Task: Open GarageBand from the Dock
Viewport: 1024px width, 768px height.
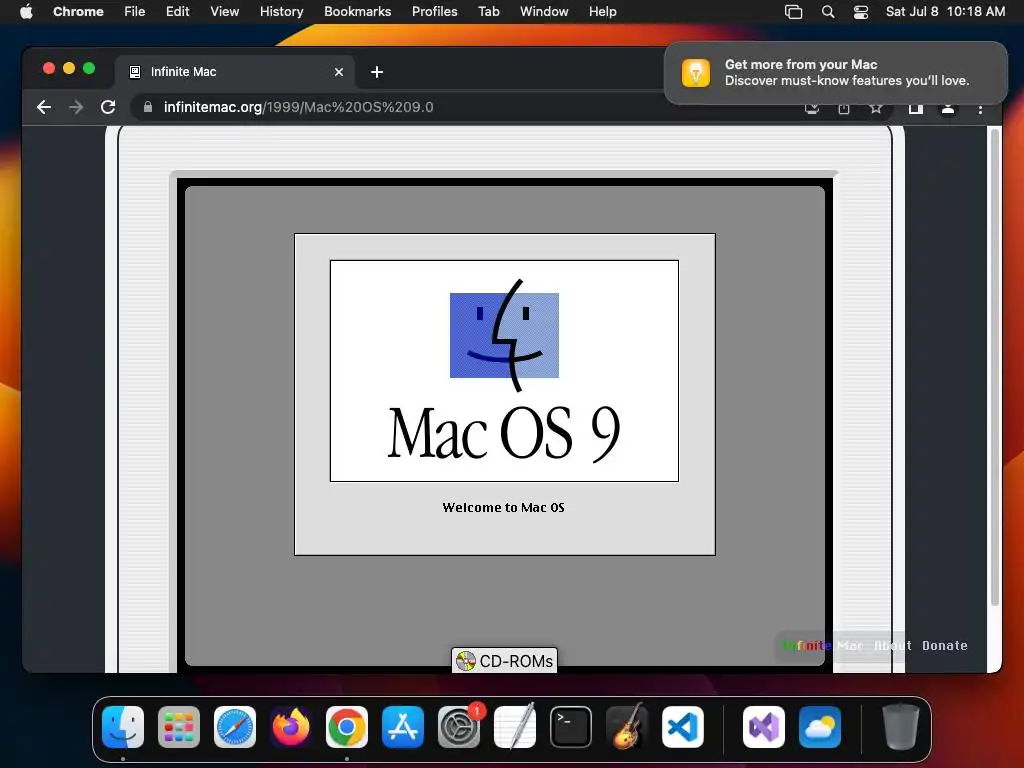Action: pos(627,727)
